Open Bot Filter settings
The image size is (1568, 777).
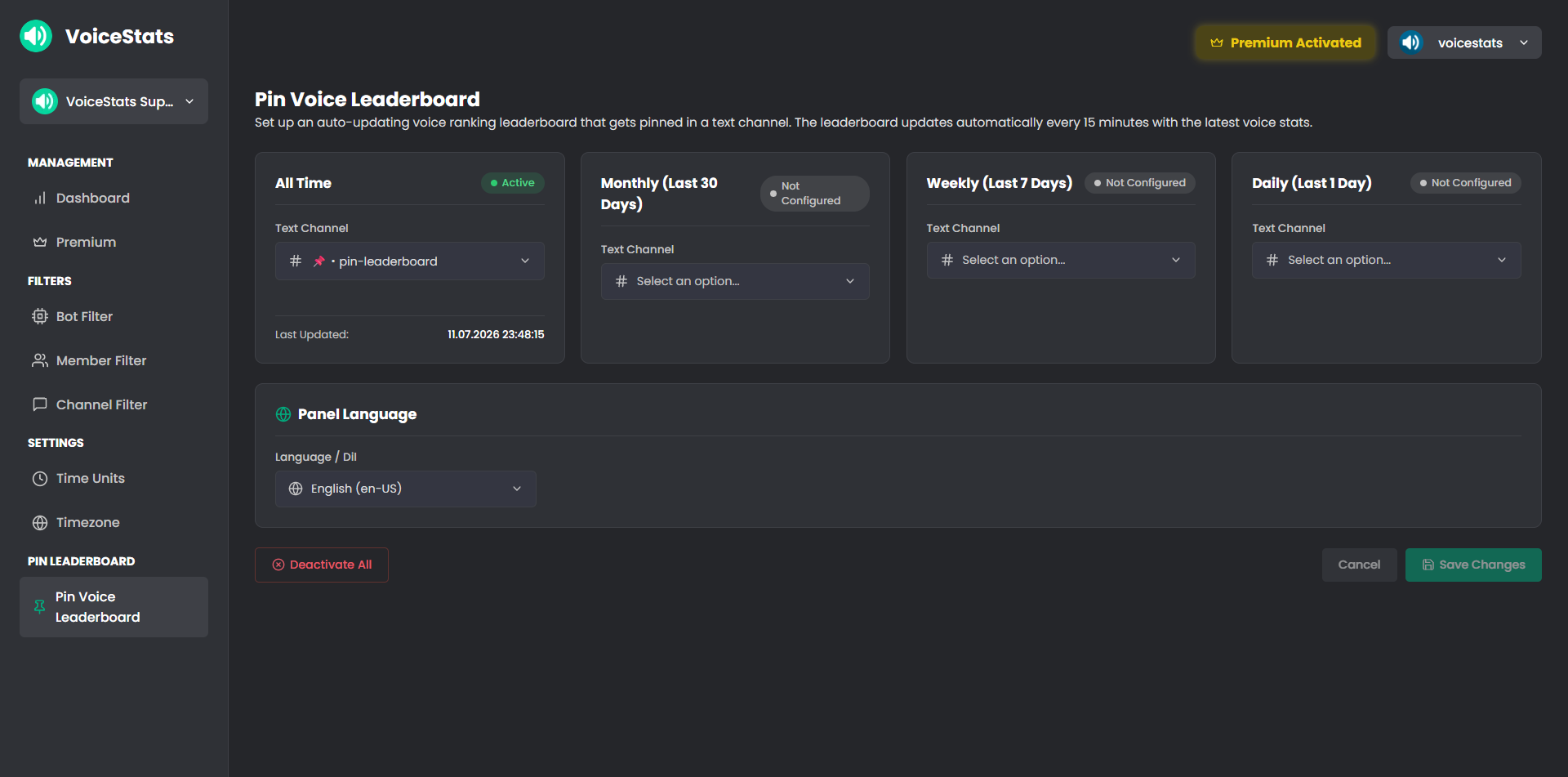[x=114, y=317]
